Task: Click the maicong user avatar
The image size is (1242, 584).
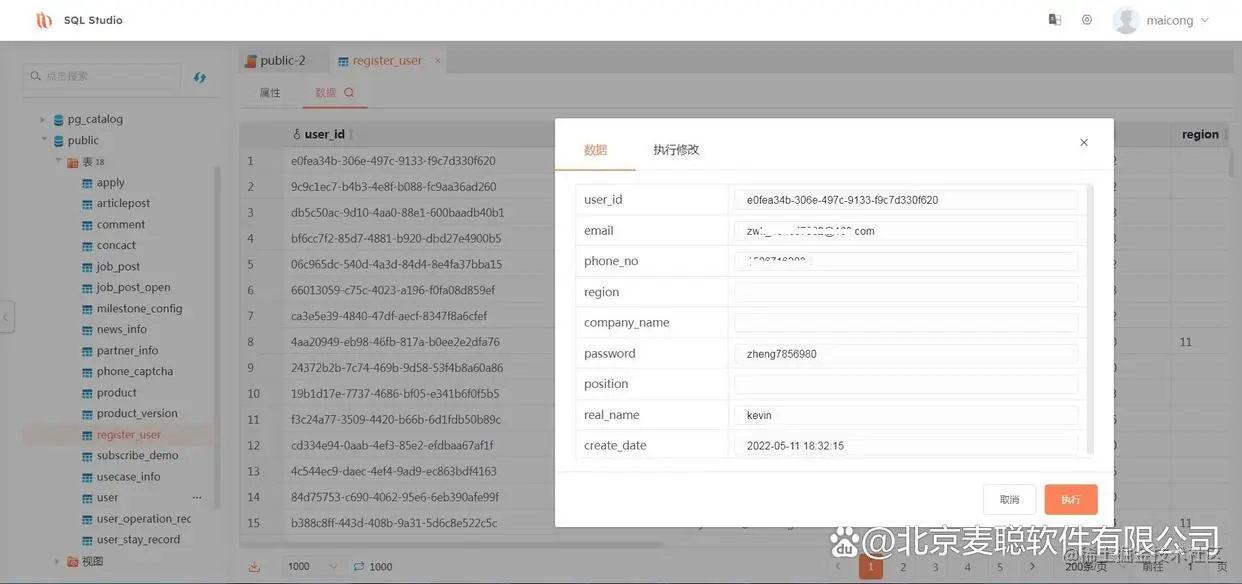Action: coord(1126,20)
